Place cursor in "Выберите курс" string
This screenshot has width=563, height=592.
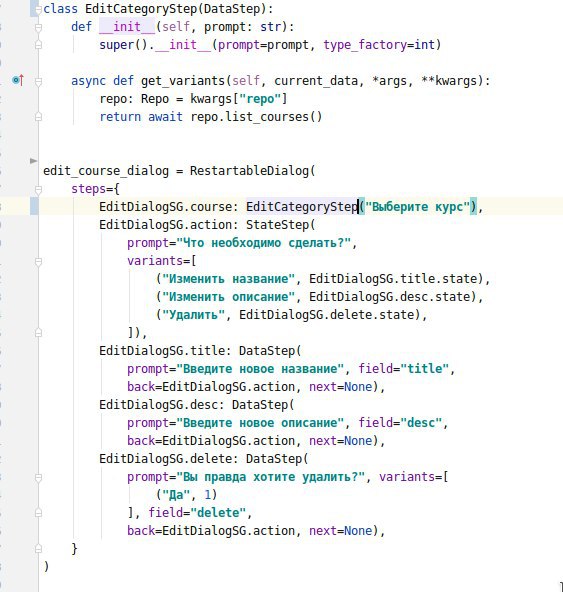click(417, 207)
